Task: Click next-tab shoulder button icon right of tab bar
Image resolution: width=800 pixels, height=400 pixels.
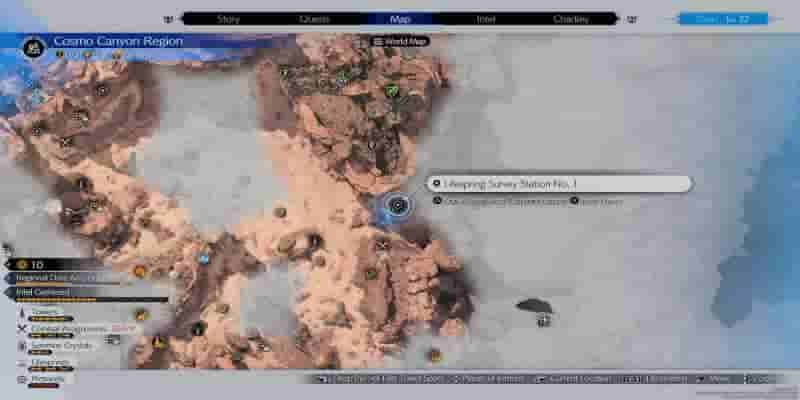Action: [631, 19]
